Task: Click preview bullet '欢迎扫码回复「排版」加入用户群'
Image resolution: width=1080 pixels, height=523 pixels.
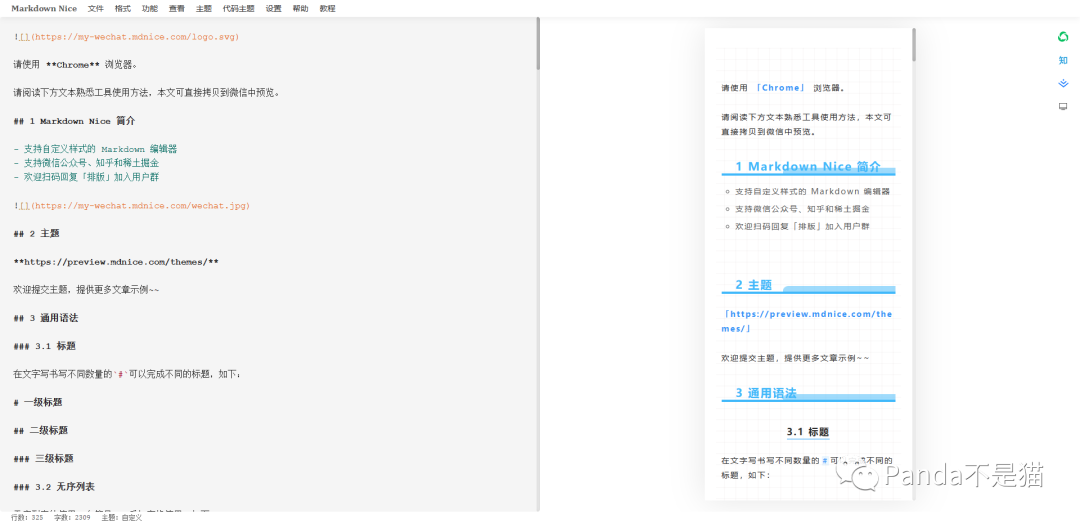Action: 802,226
